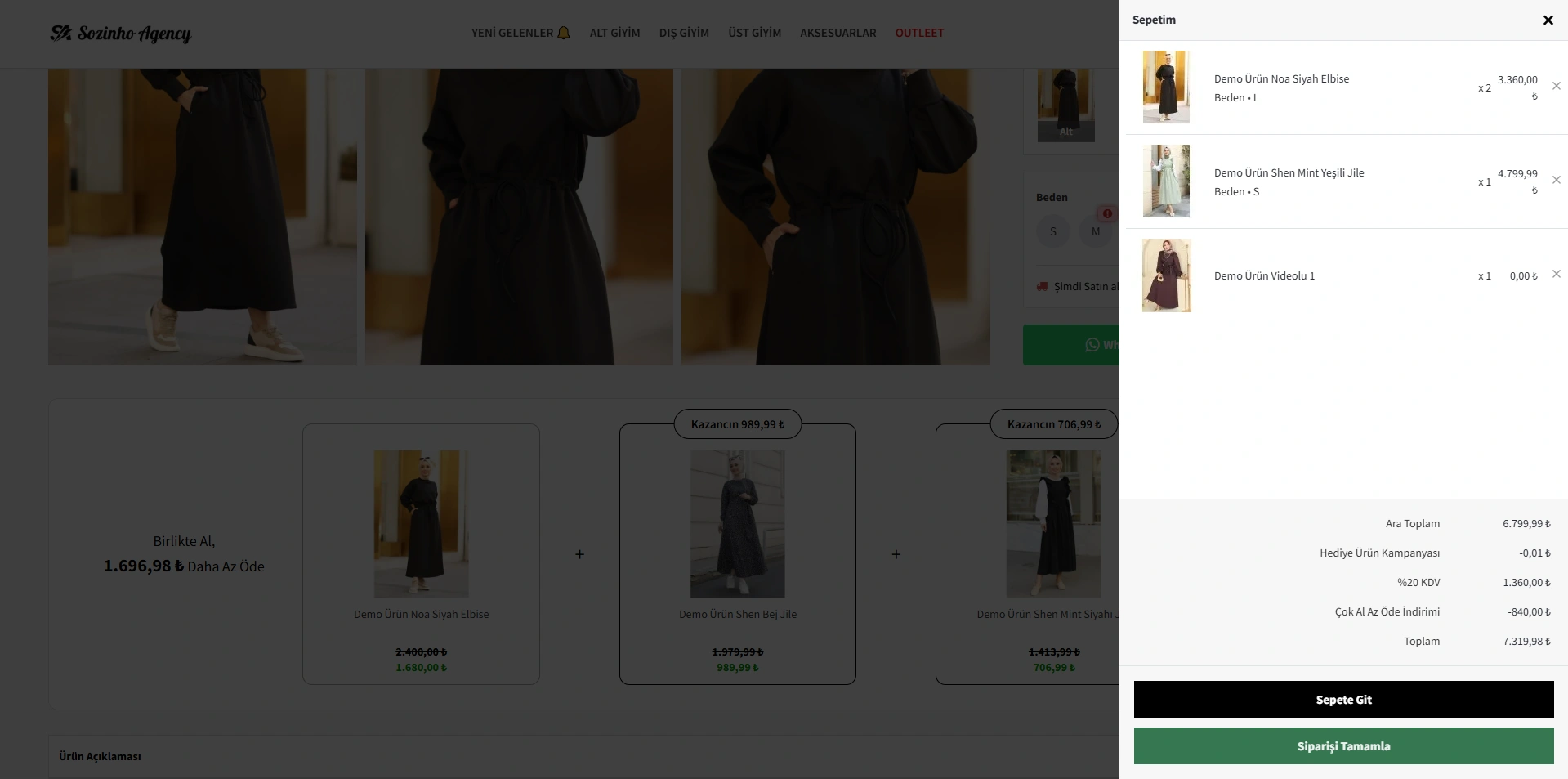Open Noa Siyah Elbise cart thumbnail
This screenshot has height=779, width=1568.
(x=1166, y=87)
